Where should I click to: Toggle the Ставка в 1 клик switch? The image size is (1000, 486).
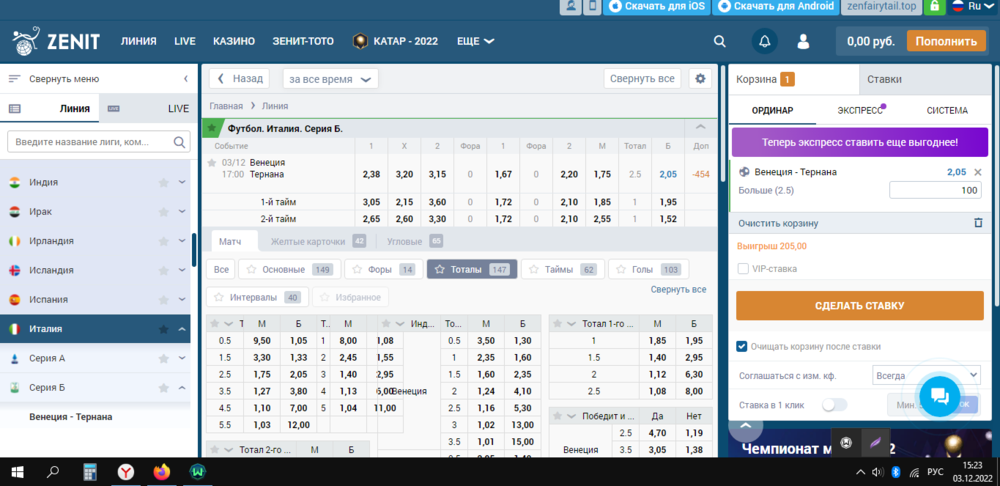[834, 405]
